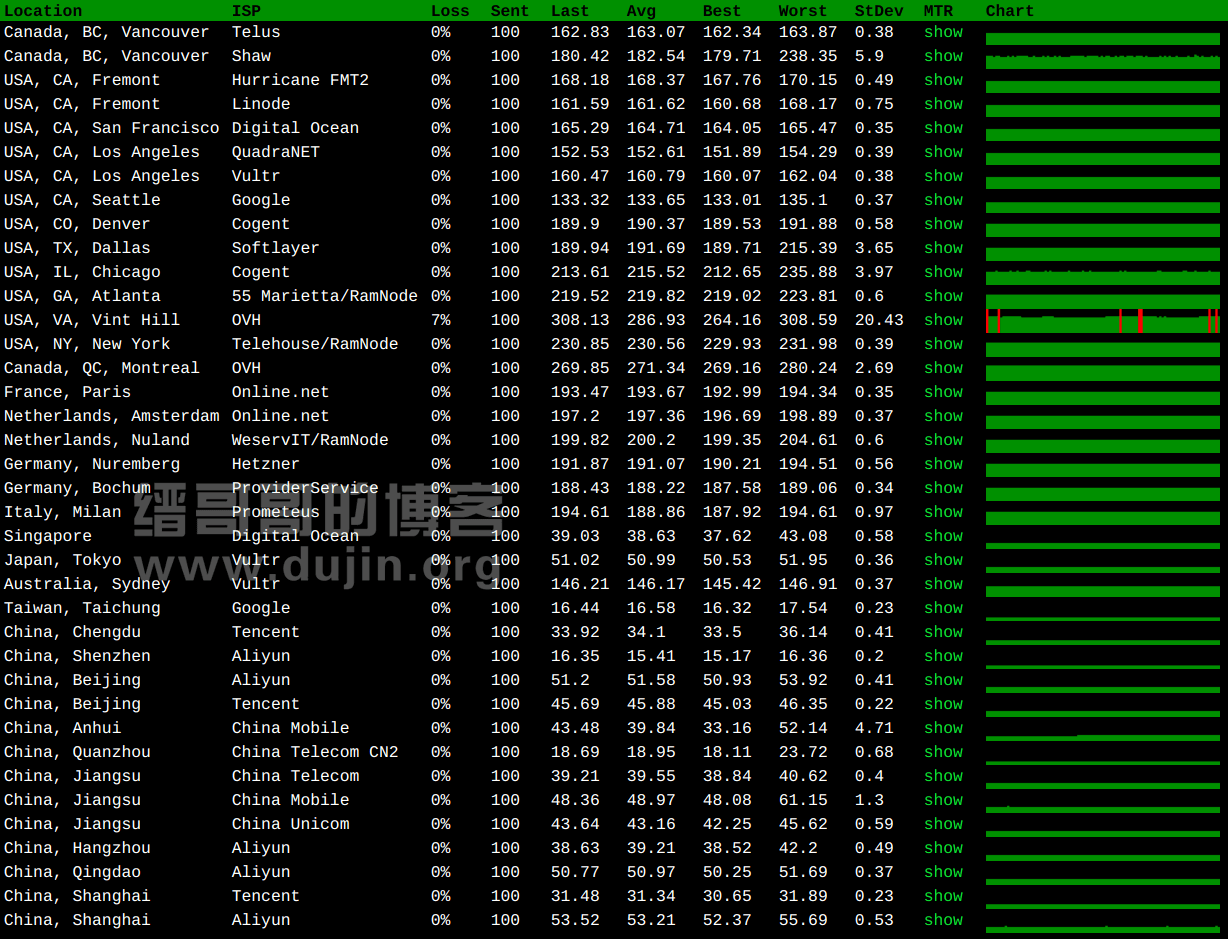Image resolution: width=1228 pixels, height=939 pixels.
Task: Click show link for Linode Fremont row
Action: (943, 104)
